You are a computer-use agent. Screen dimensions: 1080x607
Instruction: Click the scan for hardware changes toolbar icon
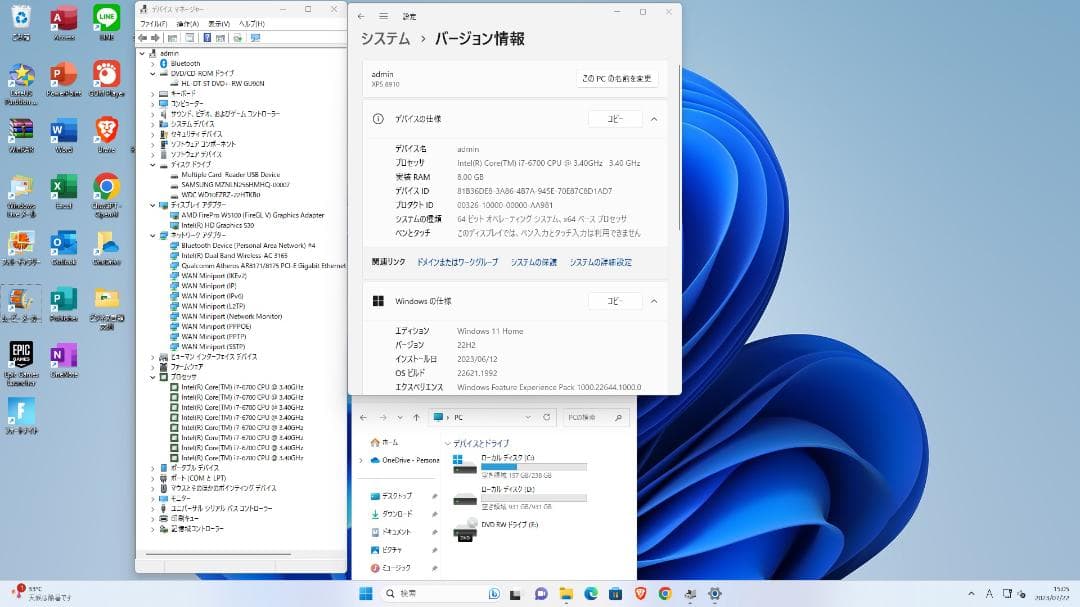239,38
